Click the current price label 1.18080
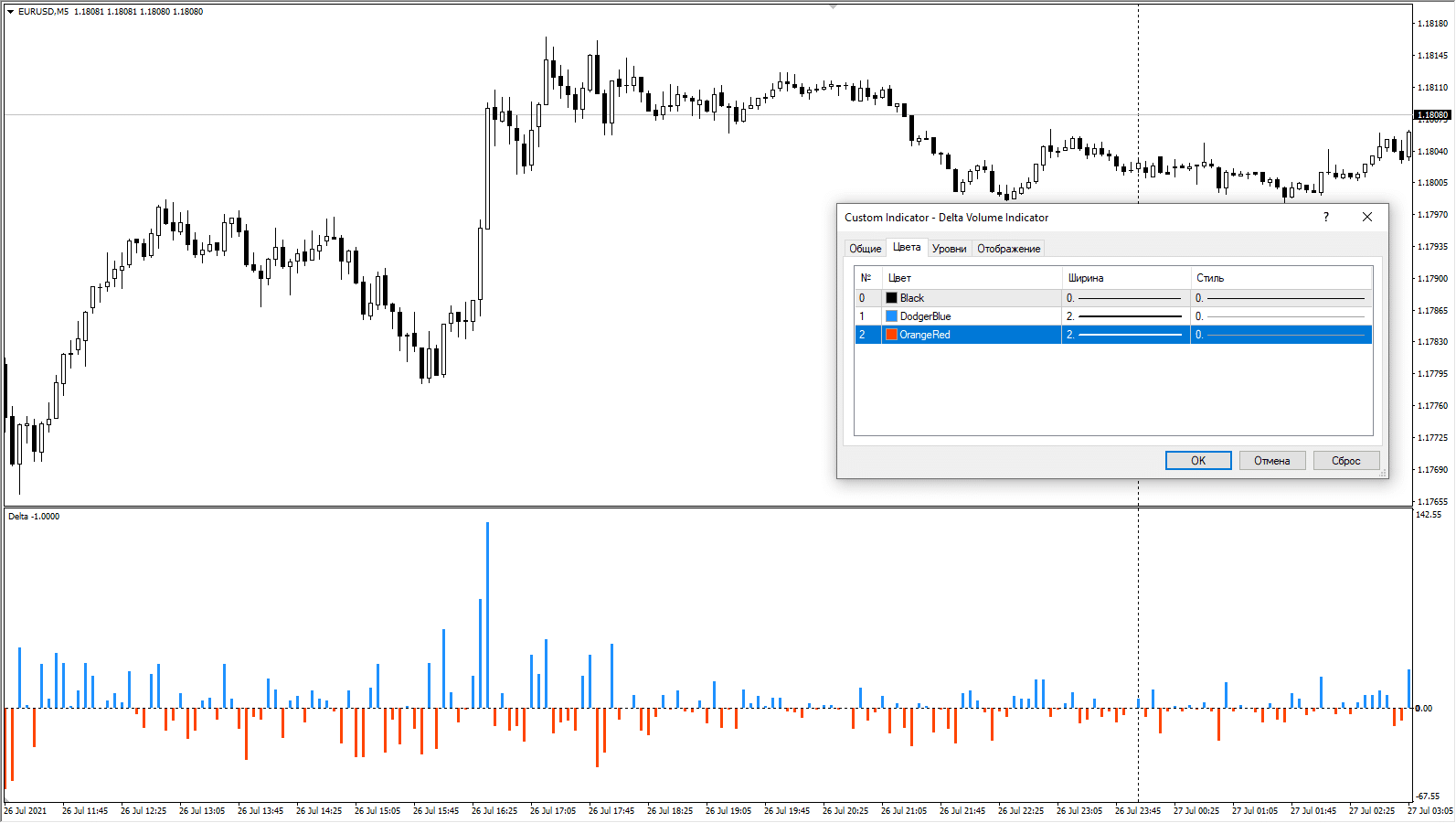 click(x=1432, y=115)
